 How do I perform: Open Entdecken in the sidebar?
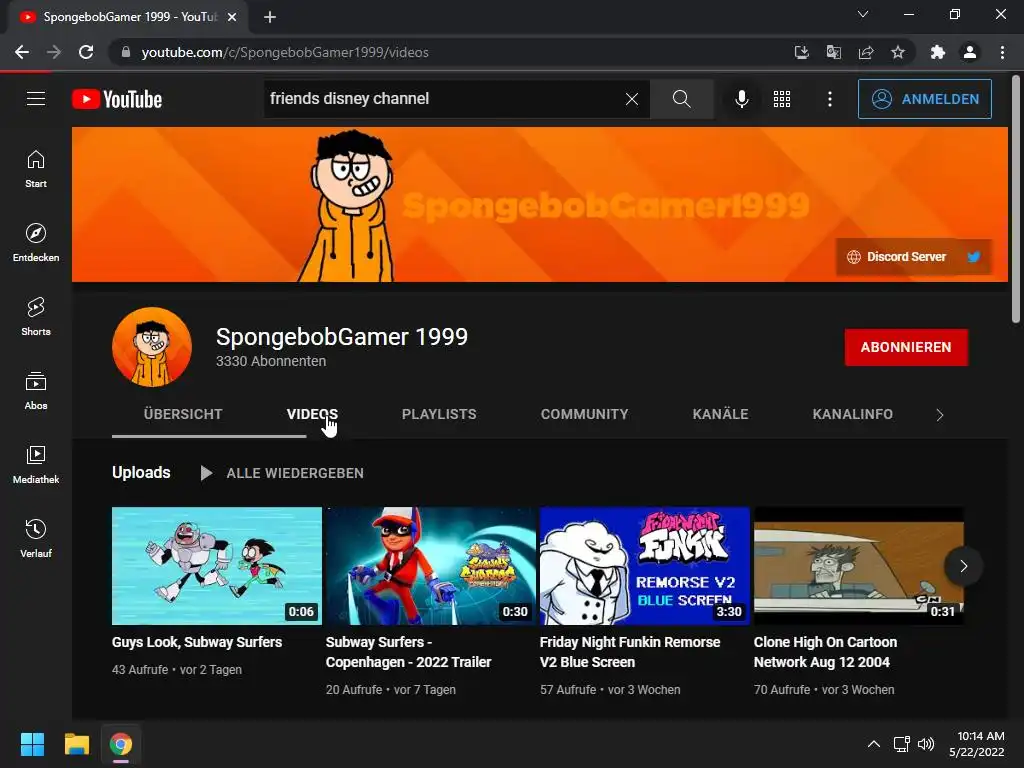tap(36, 243)
